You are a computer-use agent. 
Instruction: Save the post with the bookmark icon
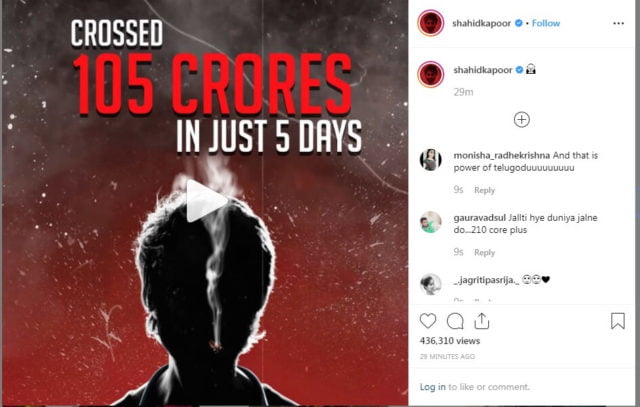618,321
